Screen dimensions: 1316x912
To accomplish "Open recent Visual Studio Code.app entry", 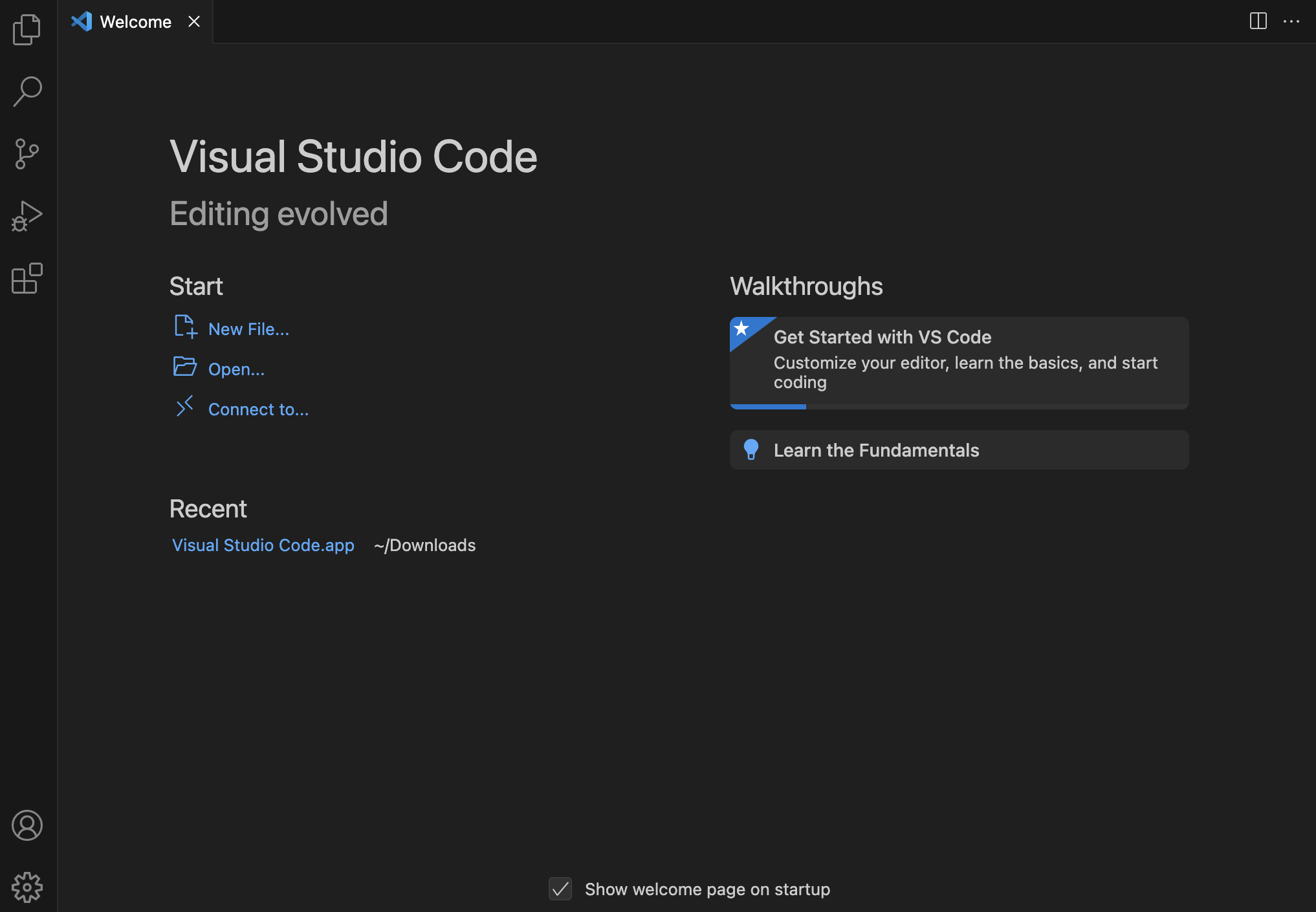I will click(263, 545).
